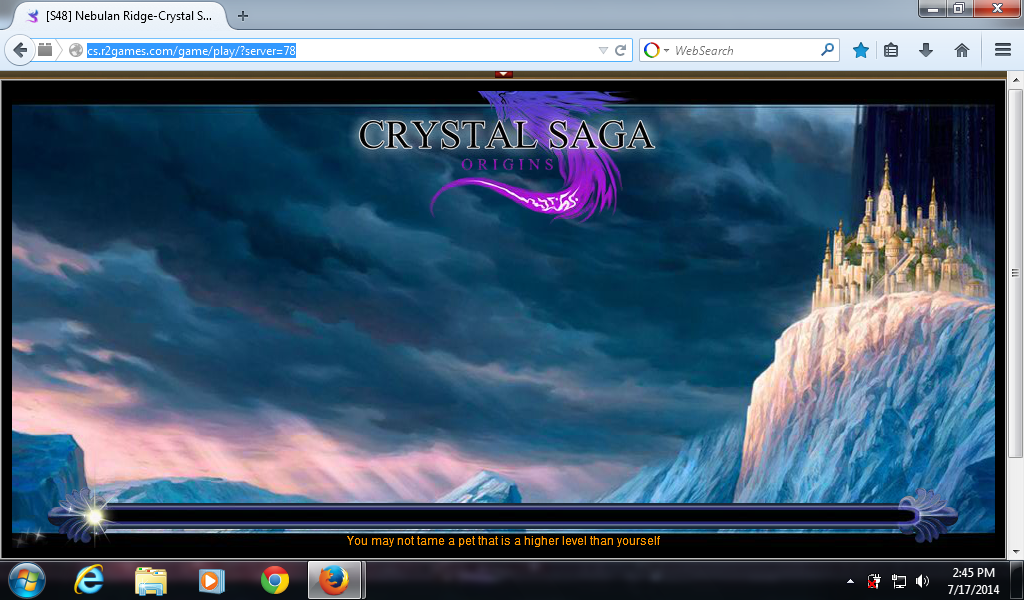
Task: Open the Windows Start menu
Action: 26,580
